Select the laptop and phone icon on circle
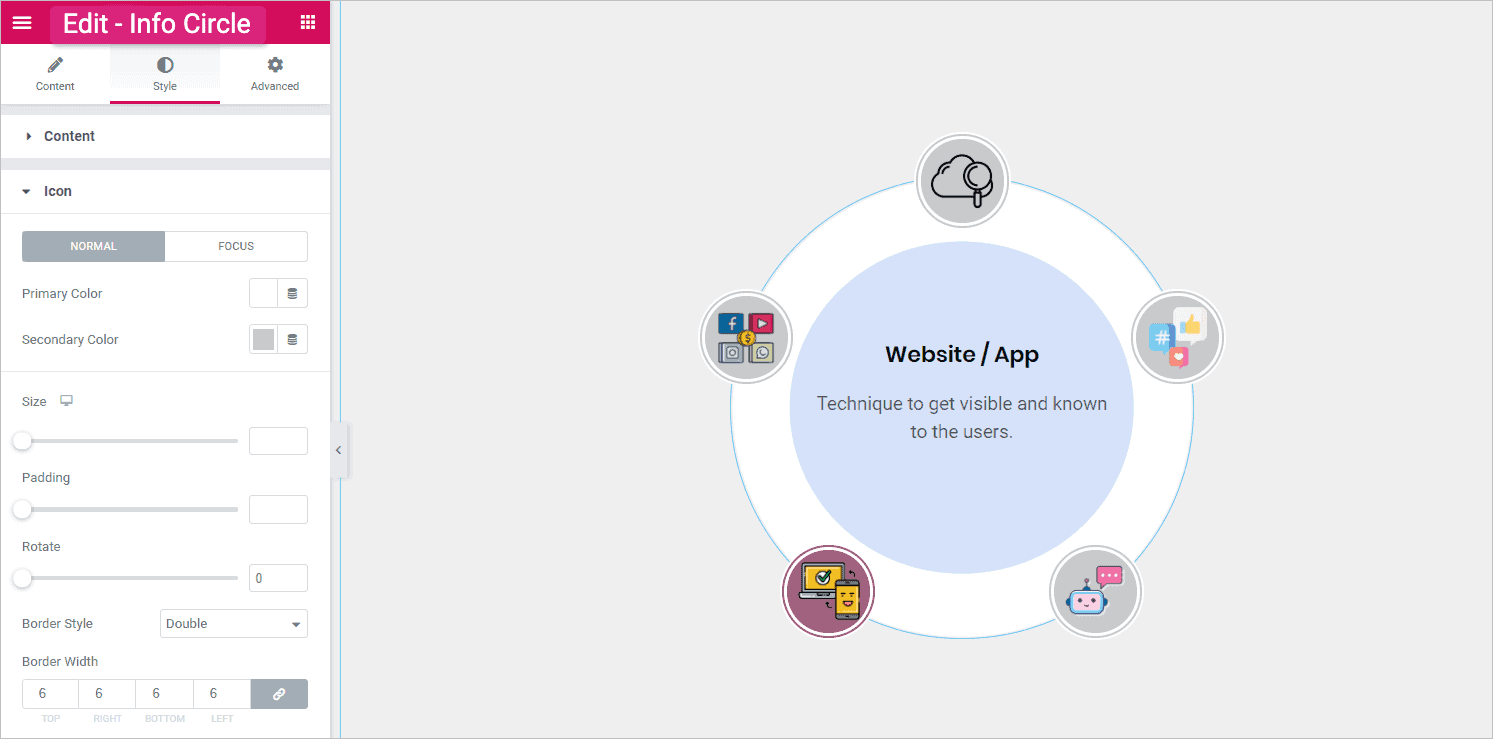The height and width of the screenshot is (739, 1493). point(828,592)
